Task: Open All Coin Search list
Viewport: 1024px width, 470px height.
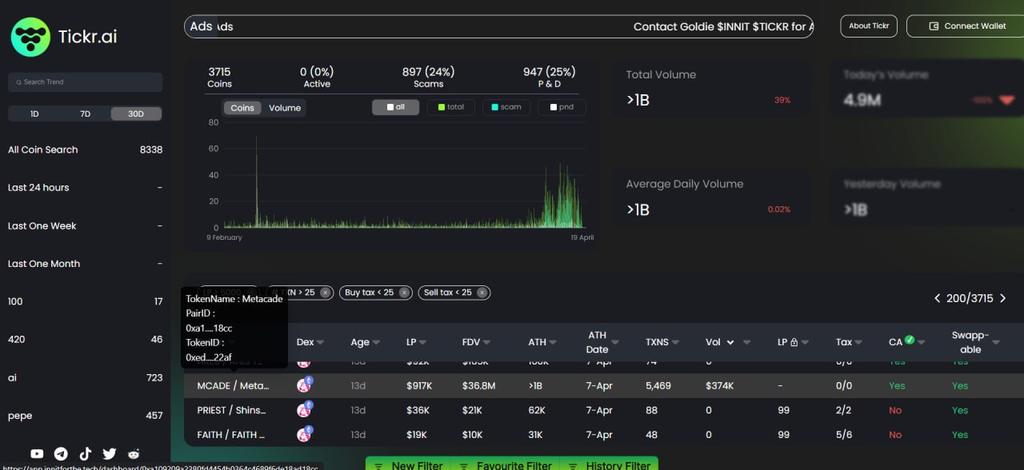Action: tap(85, 149)
